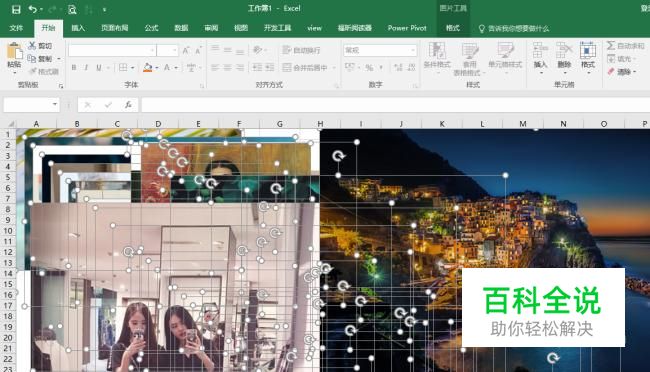Undo the last action

pos(32,9)
